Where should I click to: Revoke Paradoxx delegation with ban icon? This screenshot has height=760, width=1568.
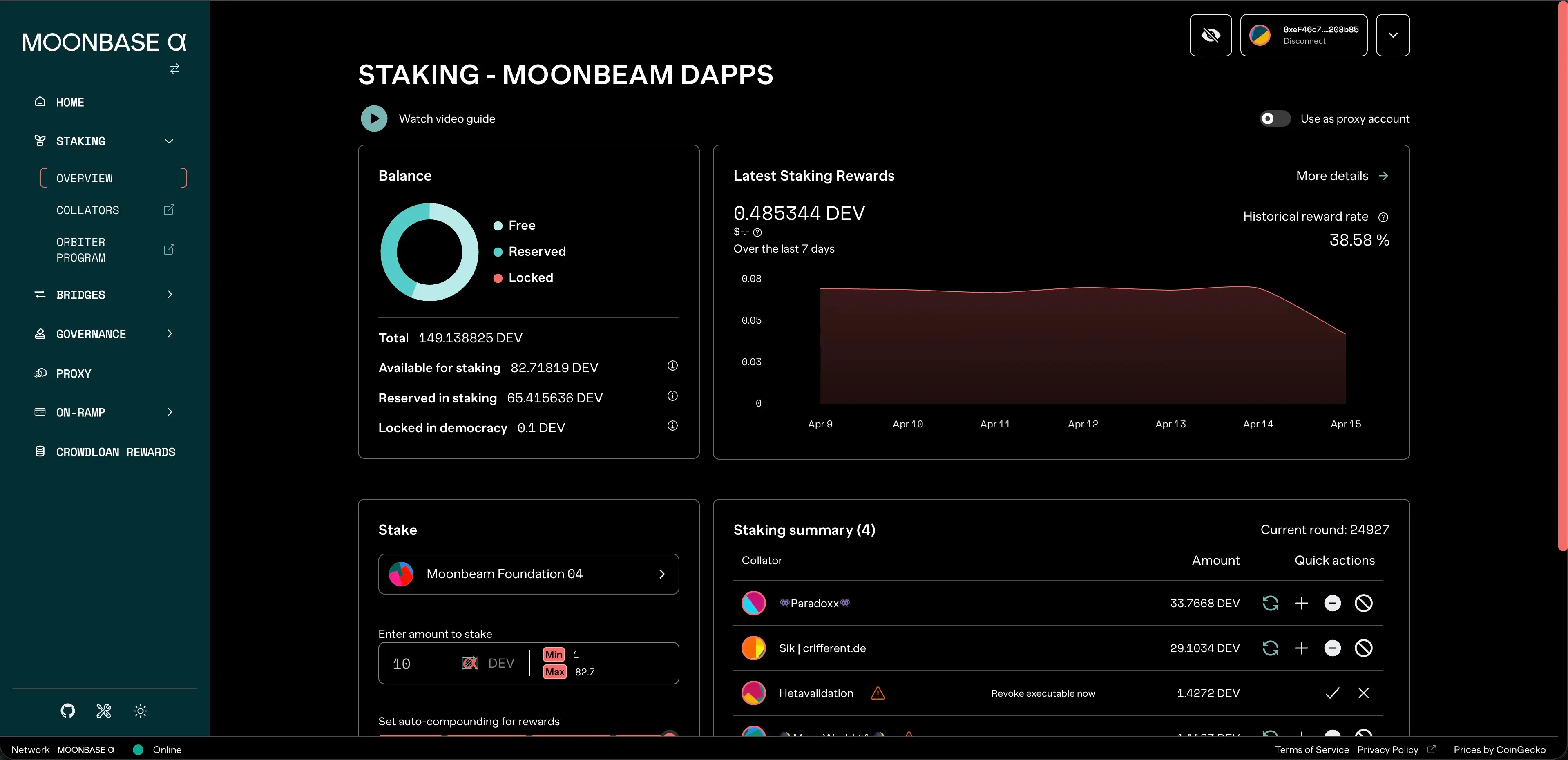point(1363,603)
